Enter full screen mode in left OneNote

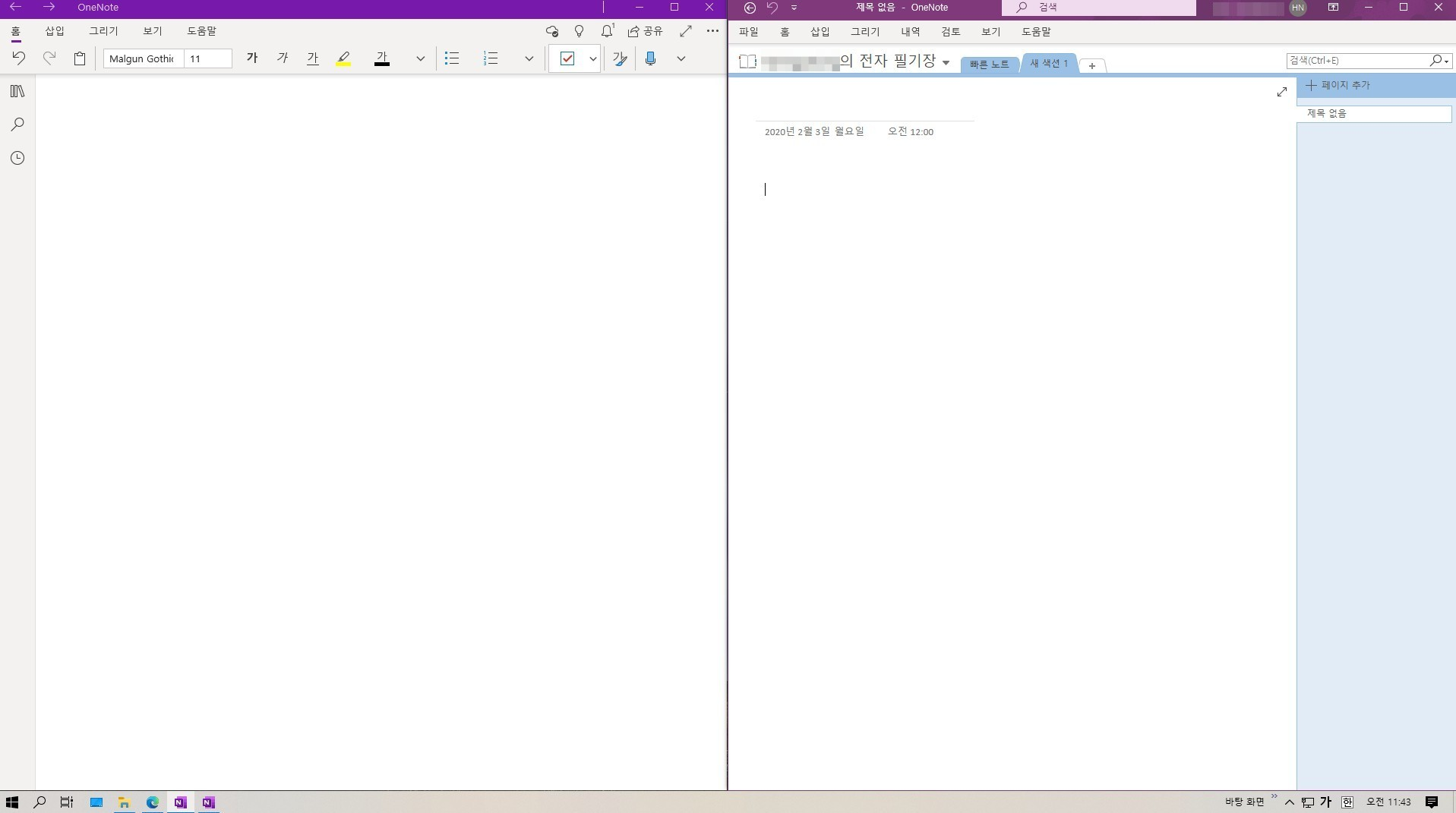[686, 31]
